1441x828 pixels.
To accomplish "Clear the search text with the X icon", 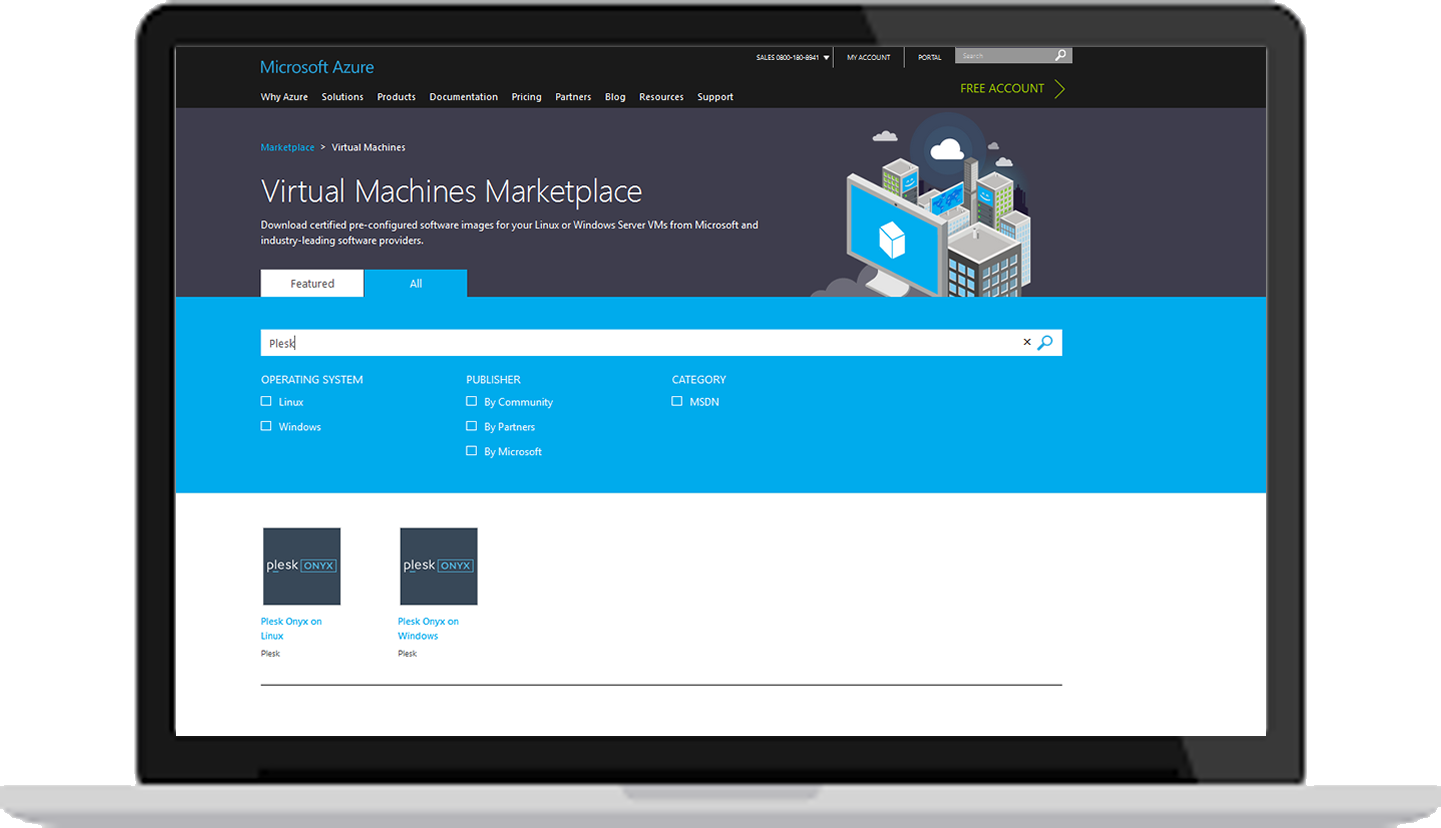I will click(1026, 342).
